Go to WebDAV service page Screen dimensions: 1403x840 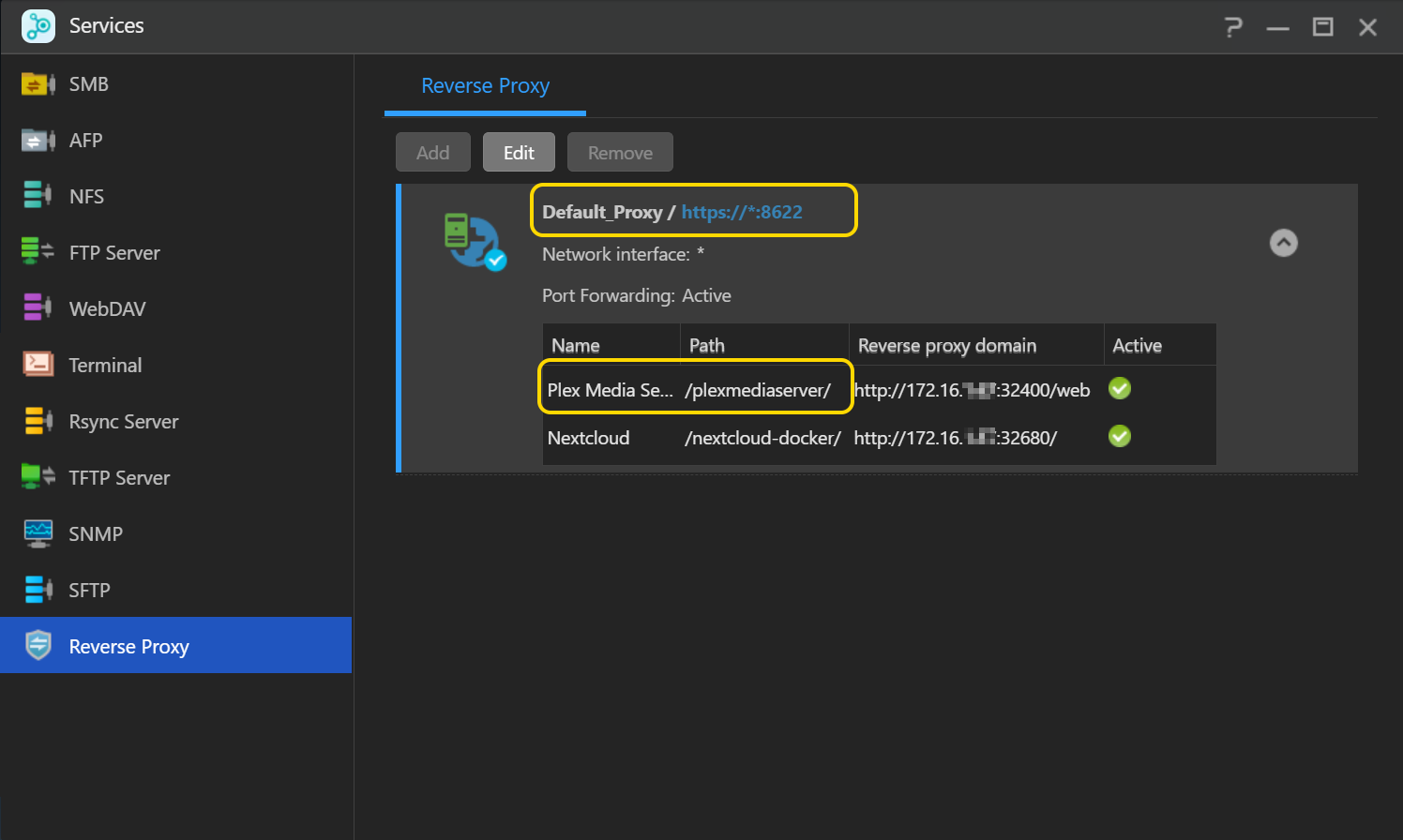[176, 309]
